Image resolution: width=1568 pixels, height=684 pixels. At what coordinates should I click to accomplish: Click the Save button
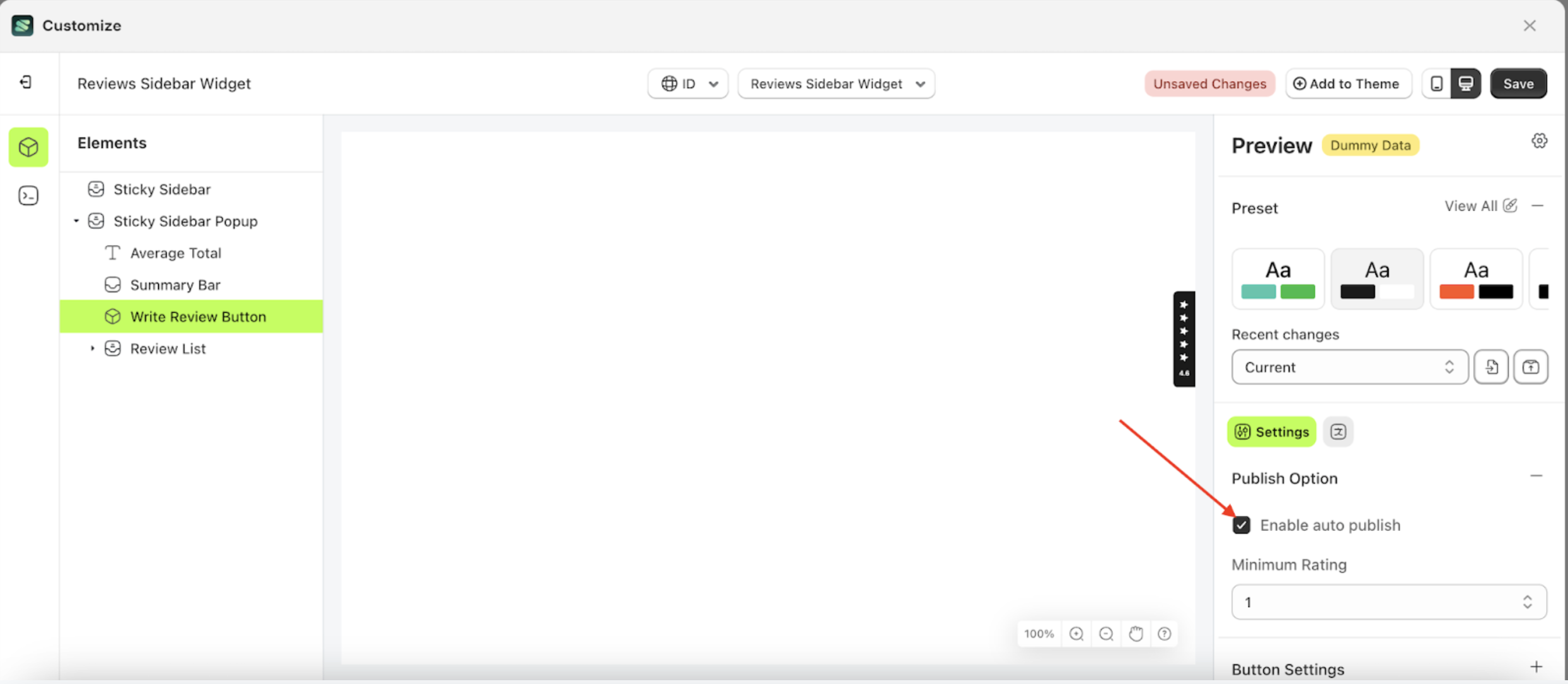(1518, 83)
